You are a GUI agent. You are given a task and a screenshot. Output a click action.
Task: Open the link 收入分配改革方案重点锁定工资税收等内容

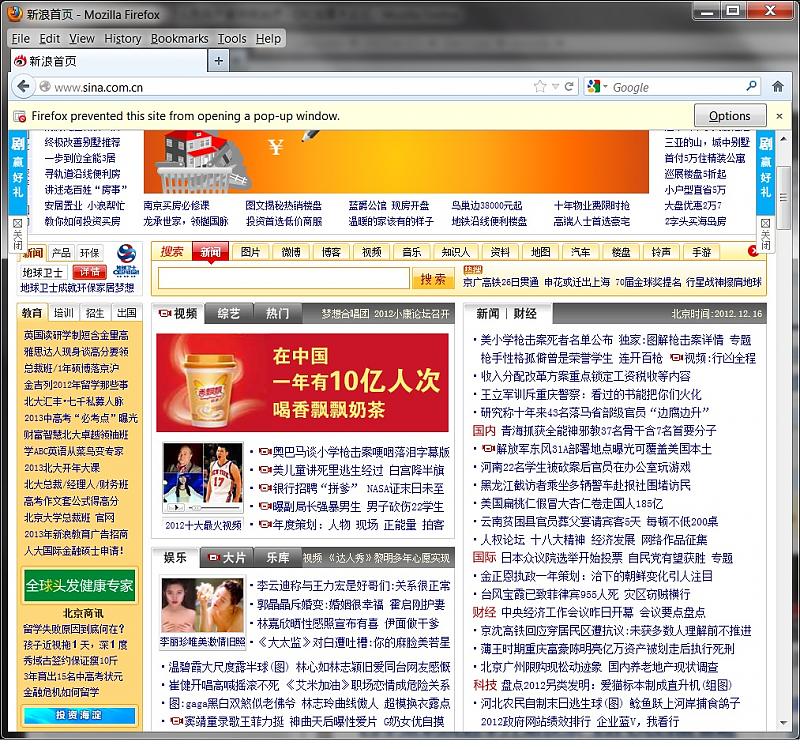585,377
